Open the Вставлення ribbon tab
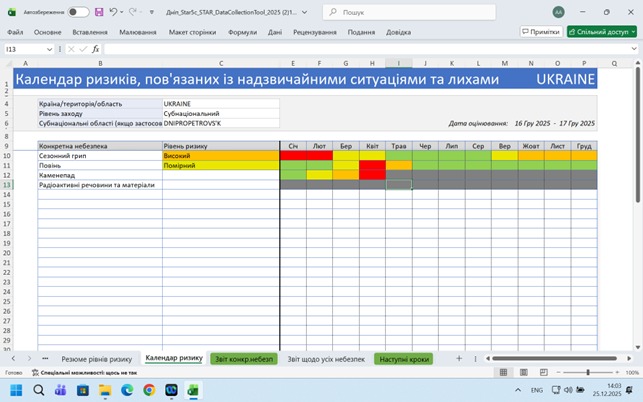The image size is (643, 402). tap(91, 31)
